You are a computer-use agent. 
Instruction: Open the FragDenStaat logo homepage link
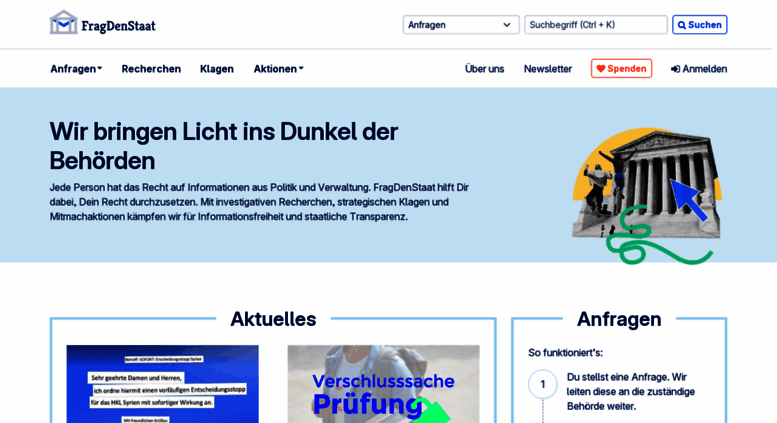pos(103,23)
